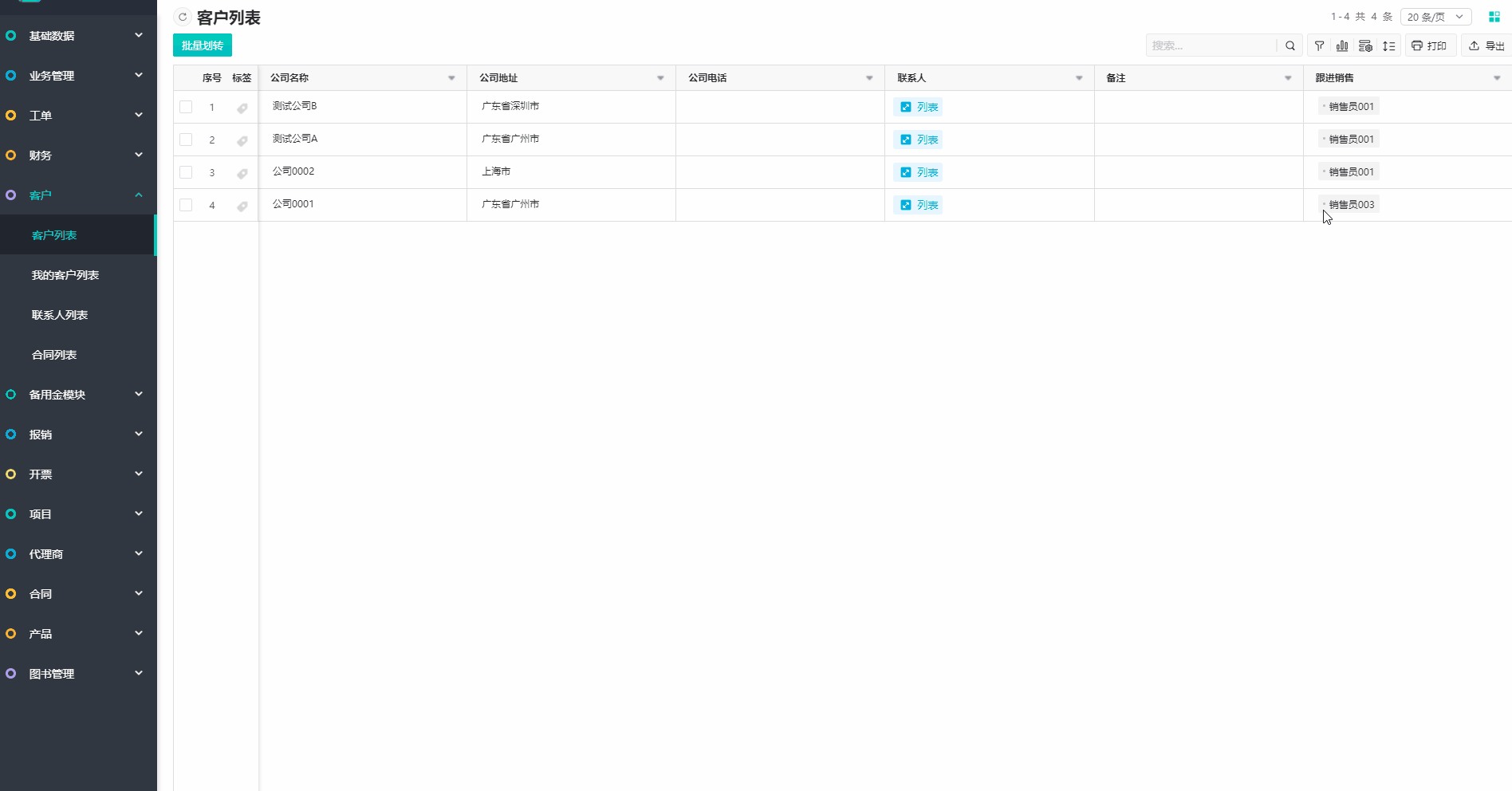
Task: Open 备注 column header dropdown arrow
Action: tap(1288, 78)
